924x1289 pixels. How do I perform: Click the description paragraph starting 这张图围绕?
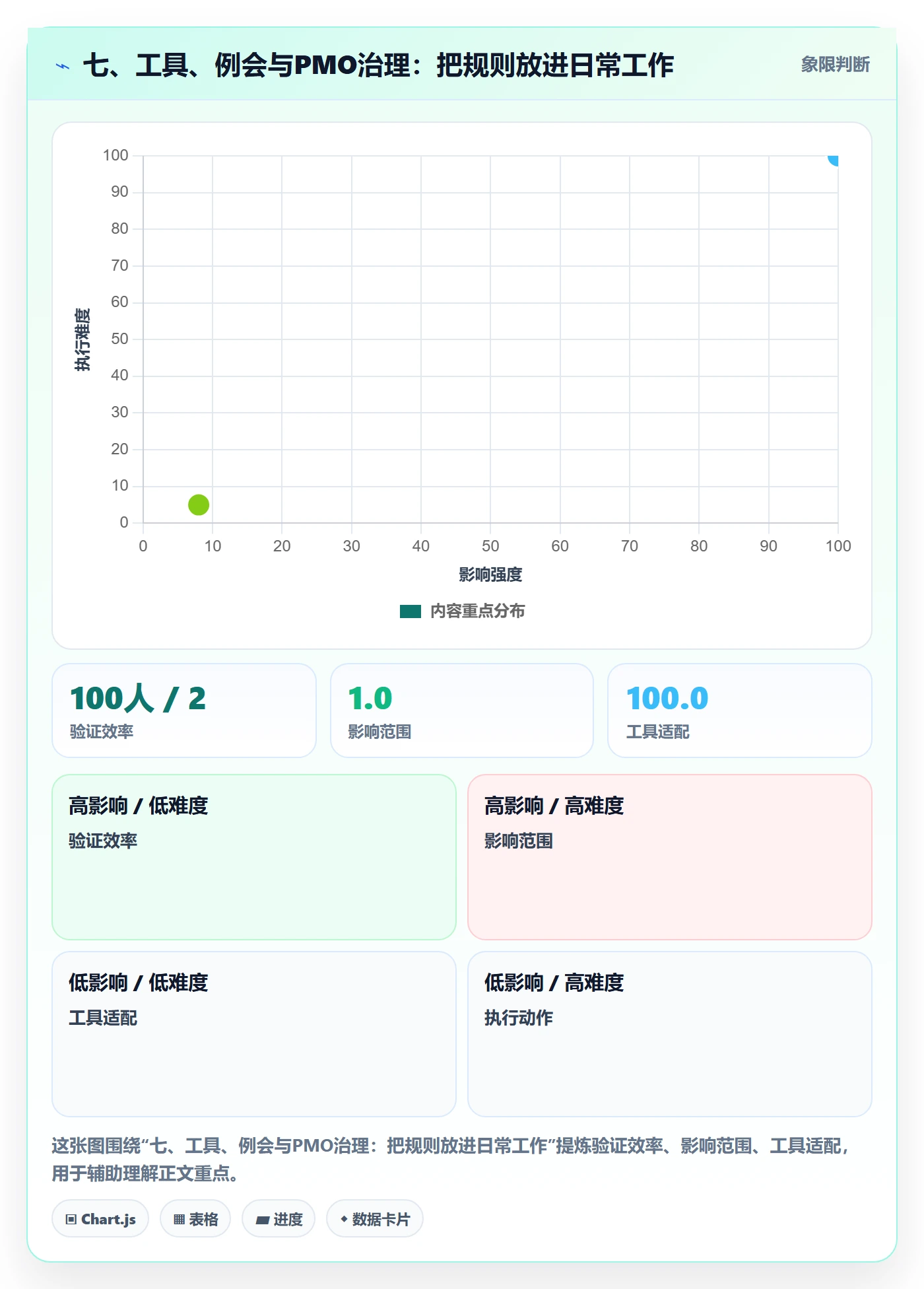tap(451, 1159)
